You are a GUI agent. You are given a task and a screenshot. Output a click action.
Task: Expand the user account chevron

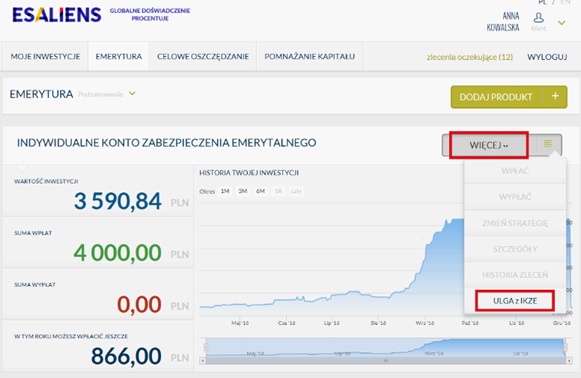pyautogui.click(x=562, y=23)
